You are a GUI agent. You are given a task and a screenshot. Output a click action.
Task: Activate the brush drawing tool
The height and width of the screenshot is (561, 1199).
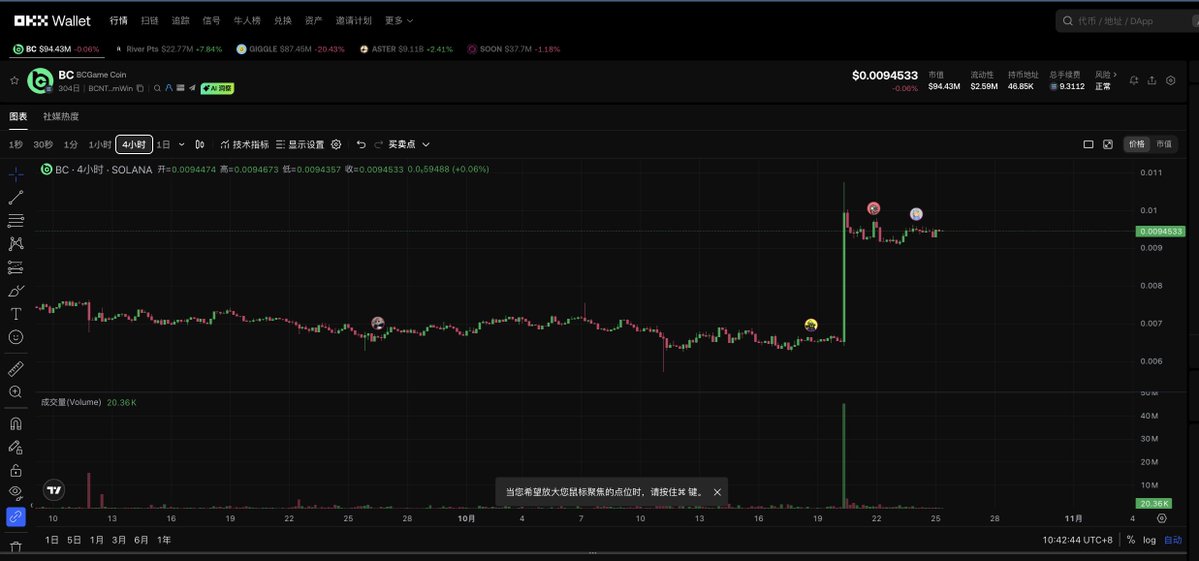tap(15, 291)
